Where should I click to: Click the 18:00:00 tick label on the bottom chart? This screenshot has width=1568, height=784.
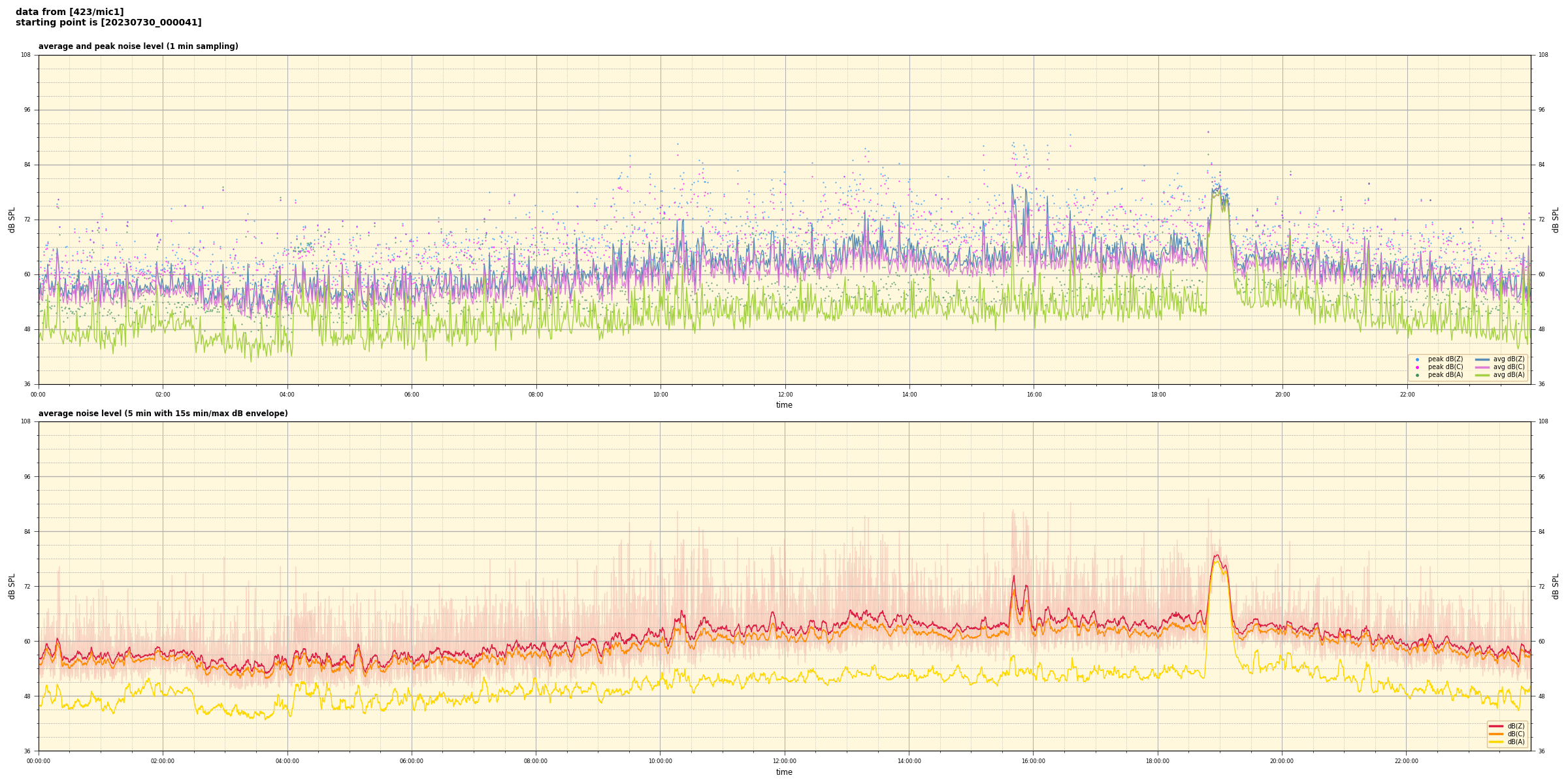[1158, 761]
